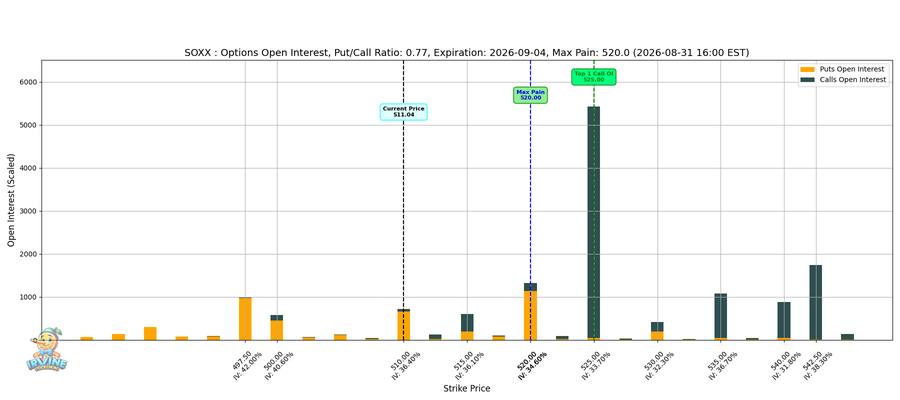Click the Irvine mascot logo
The image size is (900, 400).
(46, 349)
